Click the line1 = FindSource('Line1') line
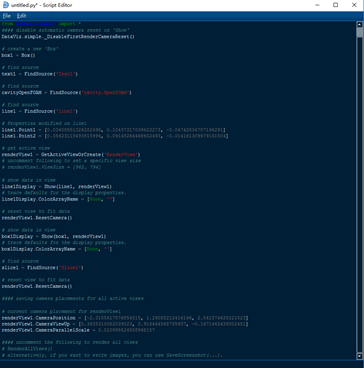This screenshot has width=364, height=368. pyautogui.click(x=40, y=111)
